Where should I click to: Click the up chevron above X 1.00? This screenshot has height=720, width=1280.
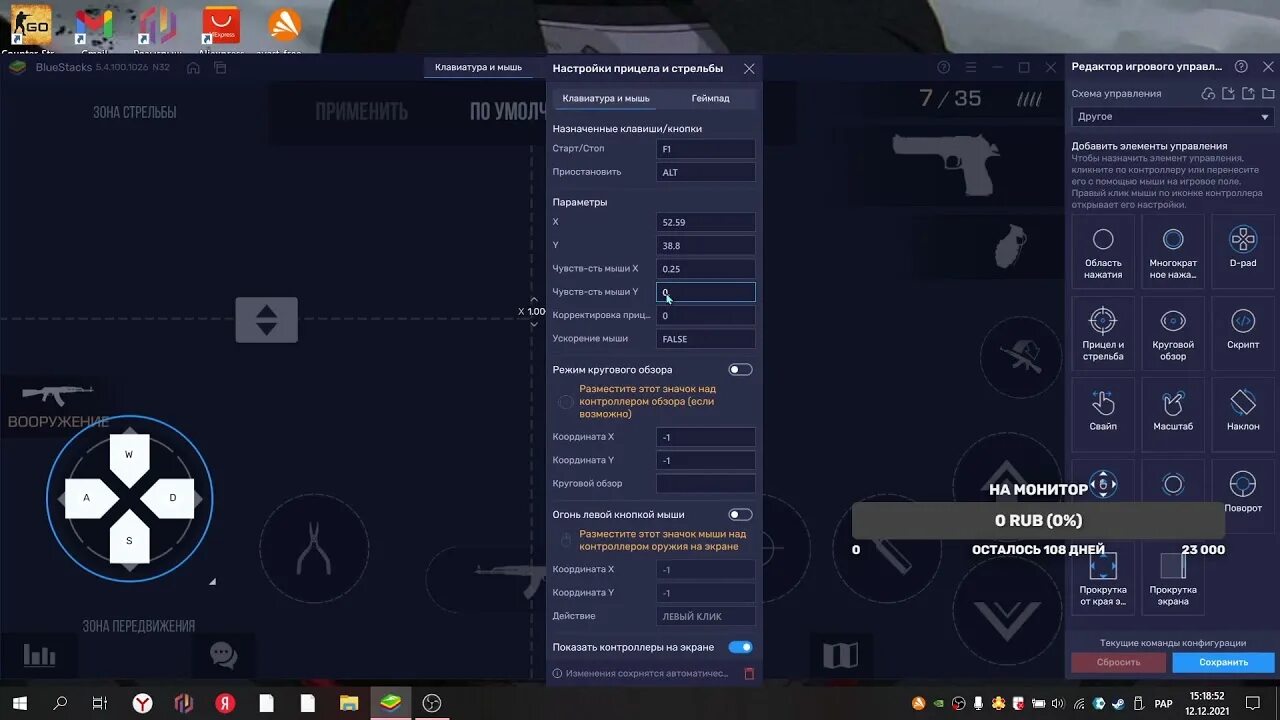(x=535, y=297)
